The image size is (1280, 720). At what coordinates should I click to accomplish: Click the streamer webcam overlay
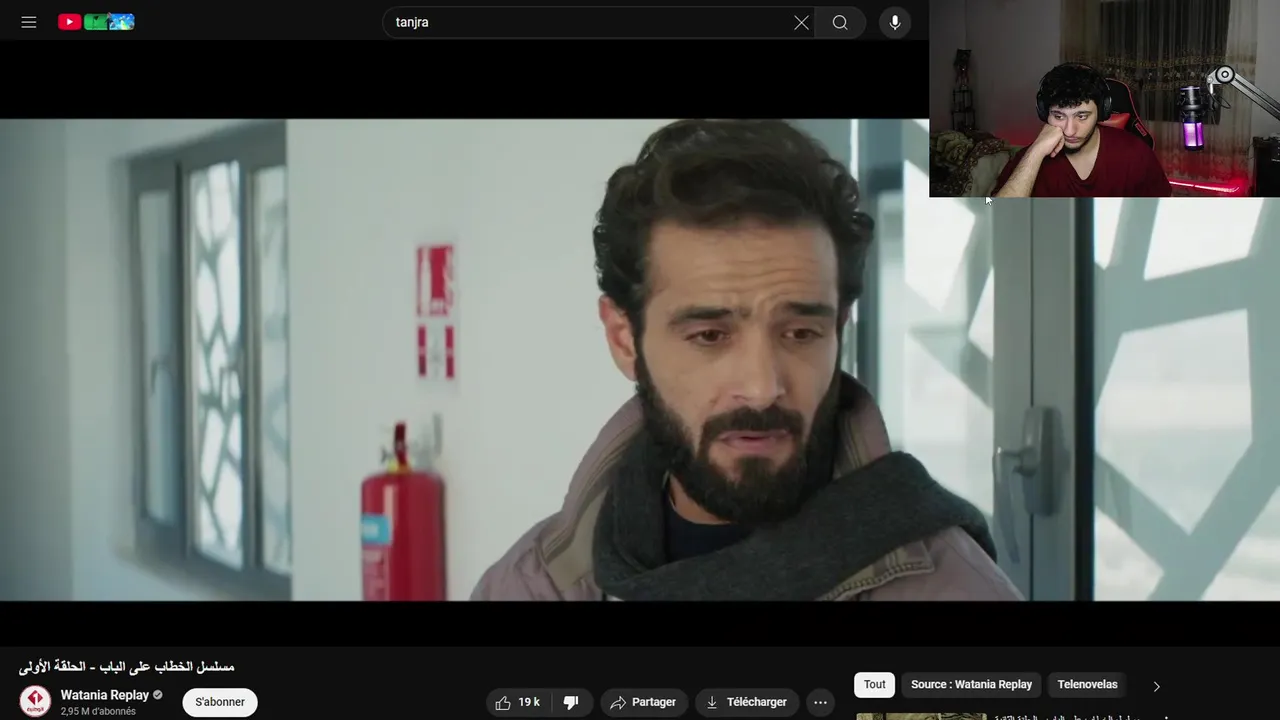pyautogui.click(x=1104, y=98)
